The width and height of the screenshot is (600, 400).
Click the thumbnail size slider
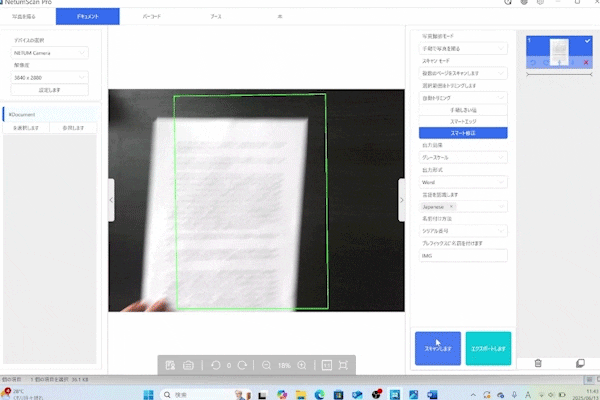(558, 73)
